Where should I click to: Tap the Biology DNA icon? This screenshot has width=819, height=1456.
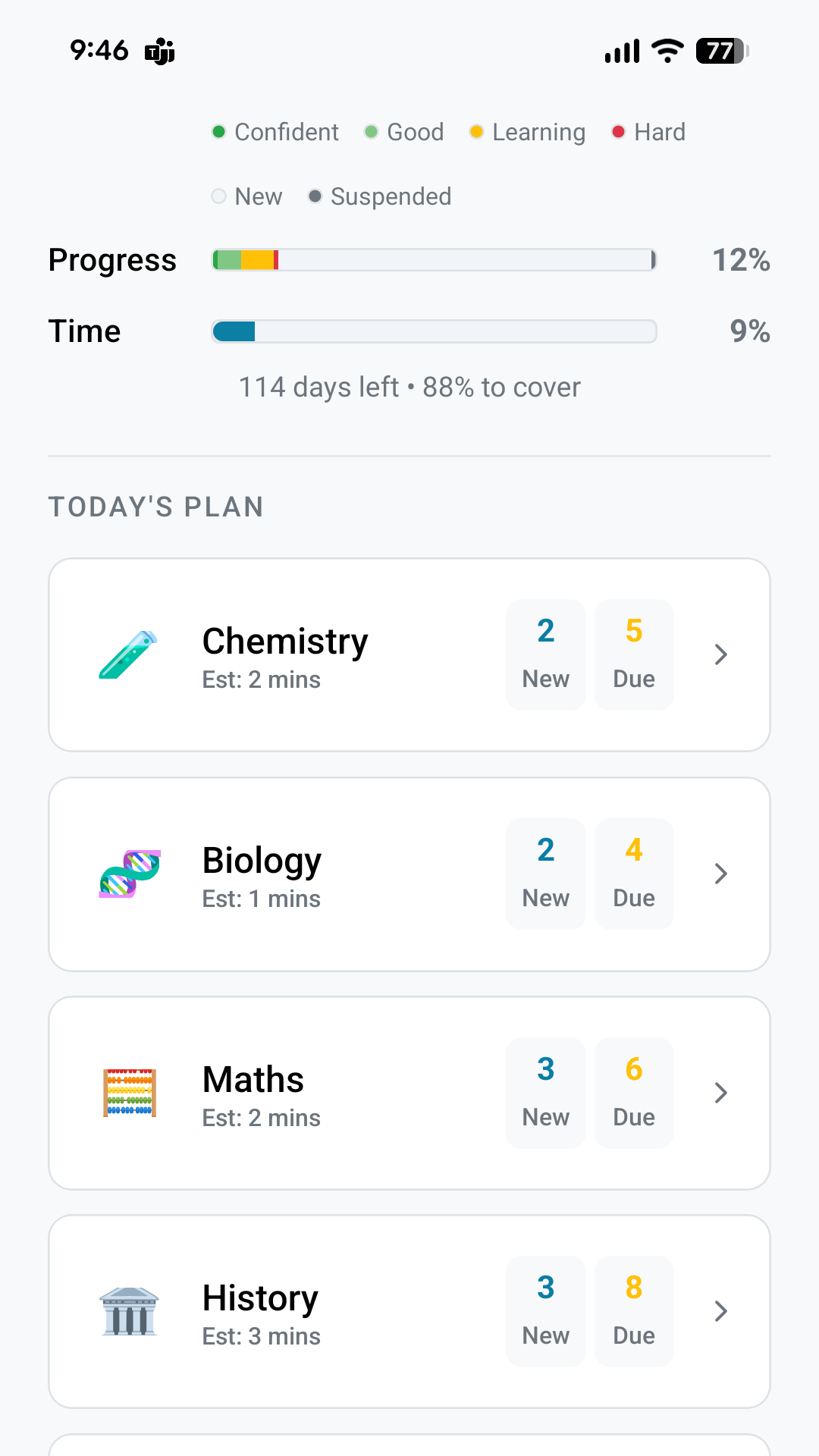pyautogui.click(x=130, y=874)
